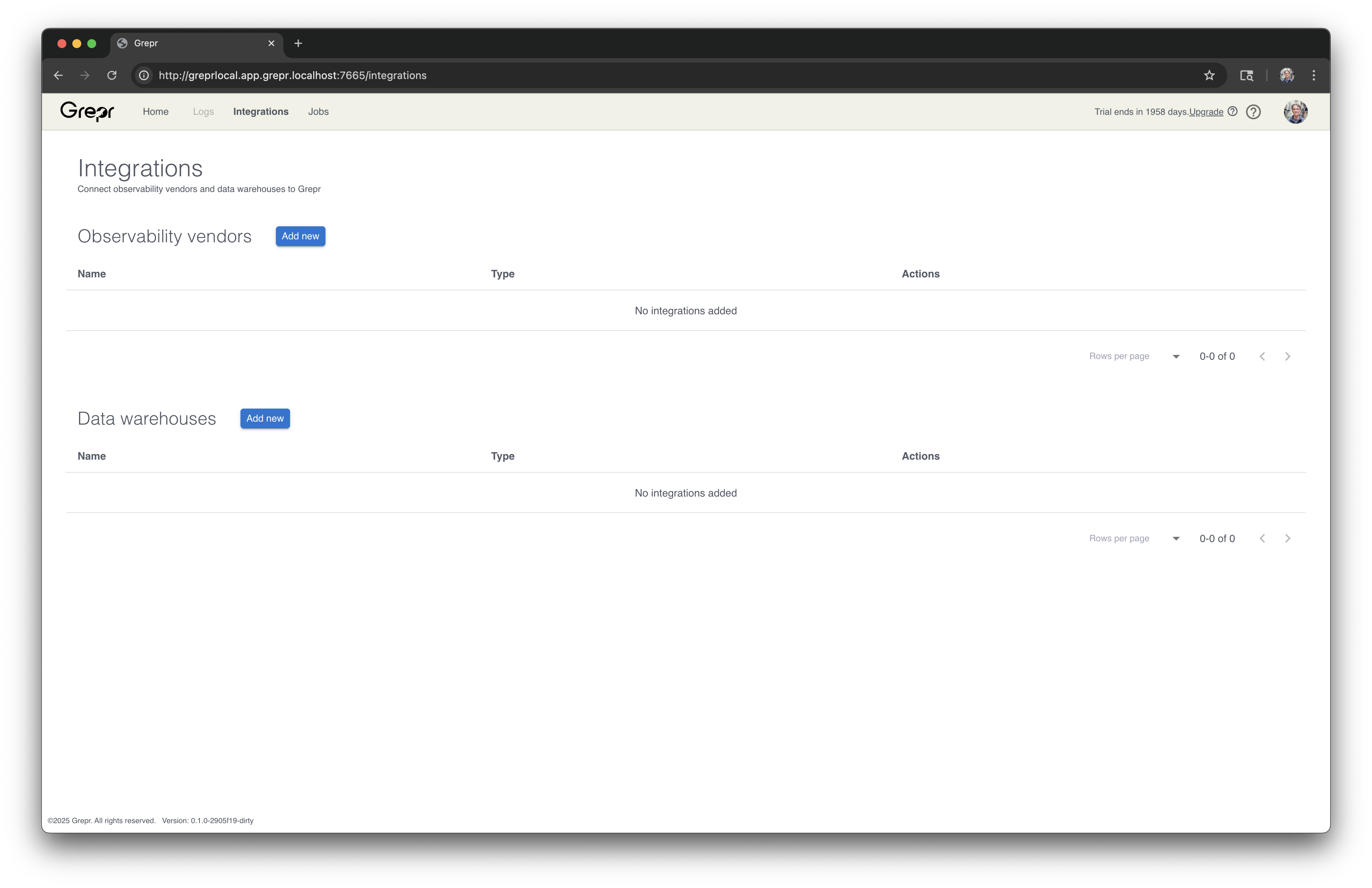Close the Grepr browser tab
Viewport: 1372px width, 888px height.
[x=271, y=43]
